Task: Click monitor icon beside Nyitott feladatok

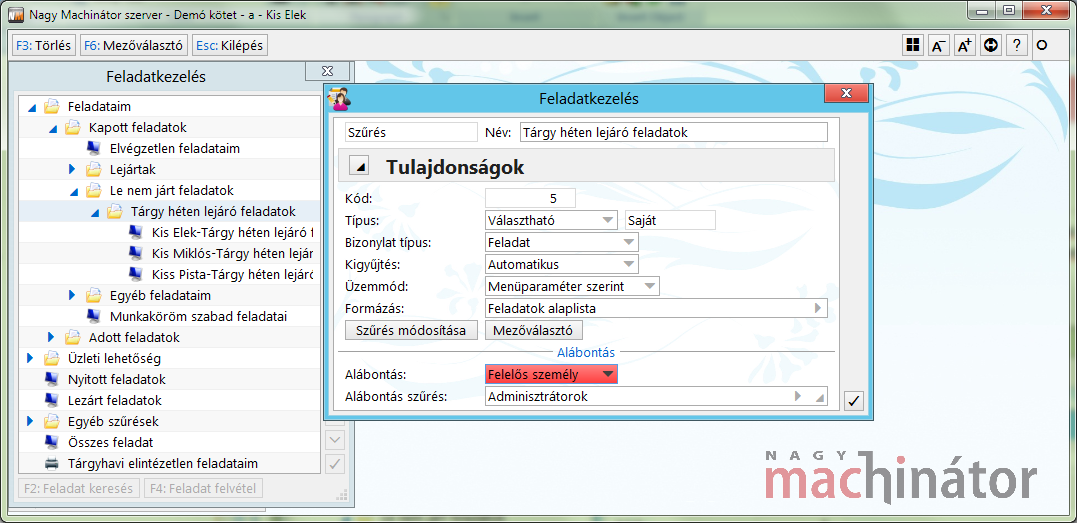Action: [52, 379]
